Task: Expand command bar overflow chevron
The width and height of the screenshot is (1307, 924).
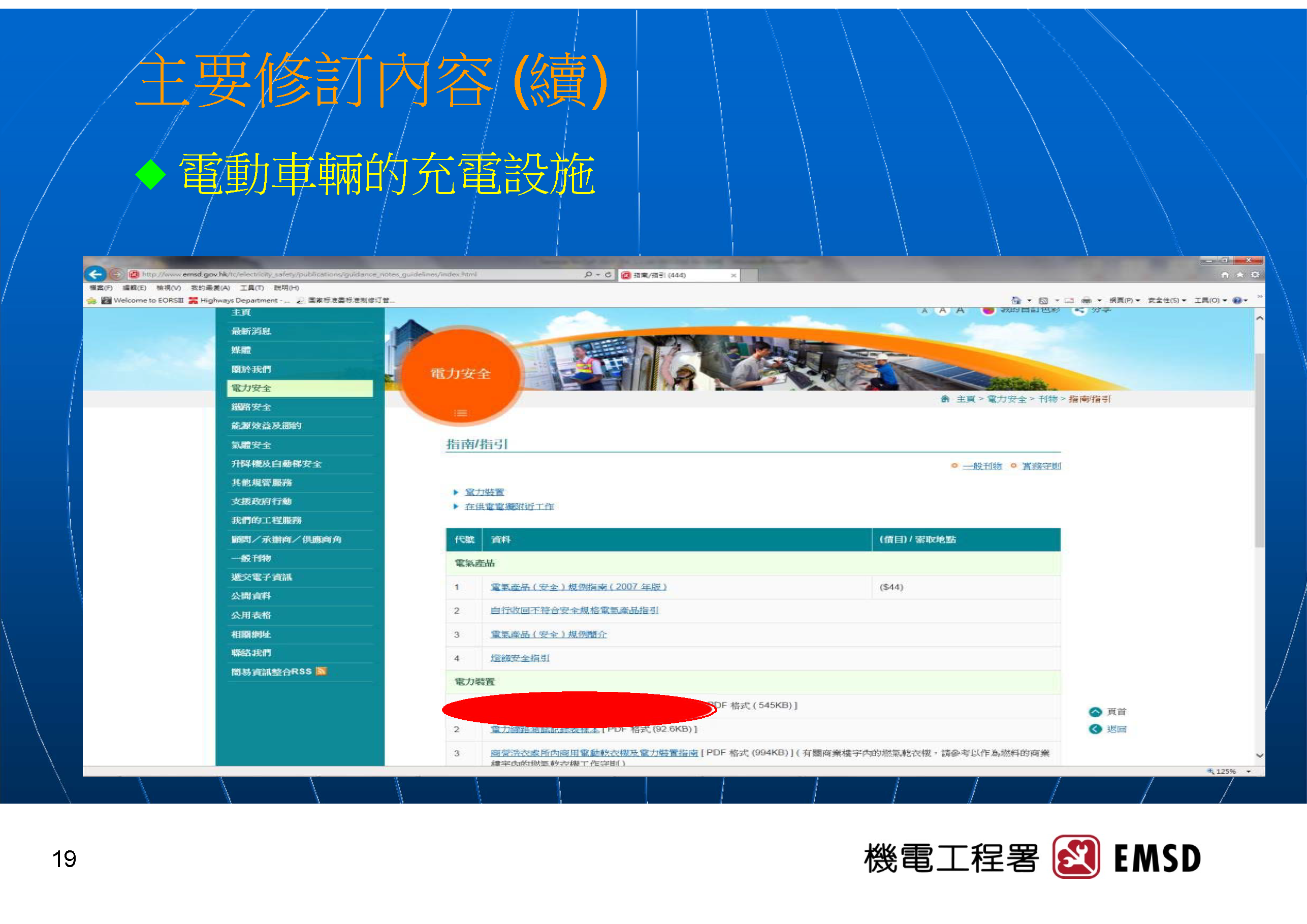Action: click(1260, 297)
